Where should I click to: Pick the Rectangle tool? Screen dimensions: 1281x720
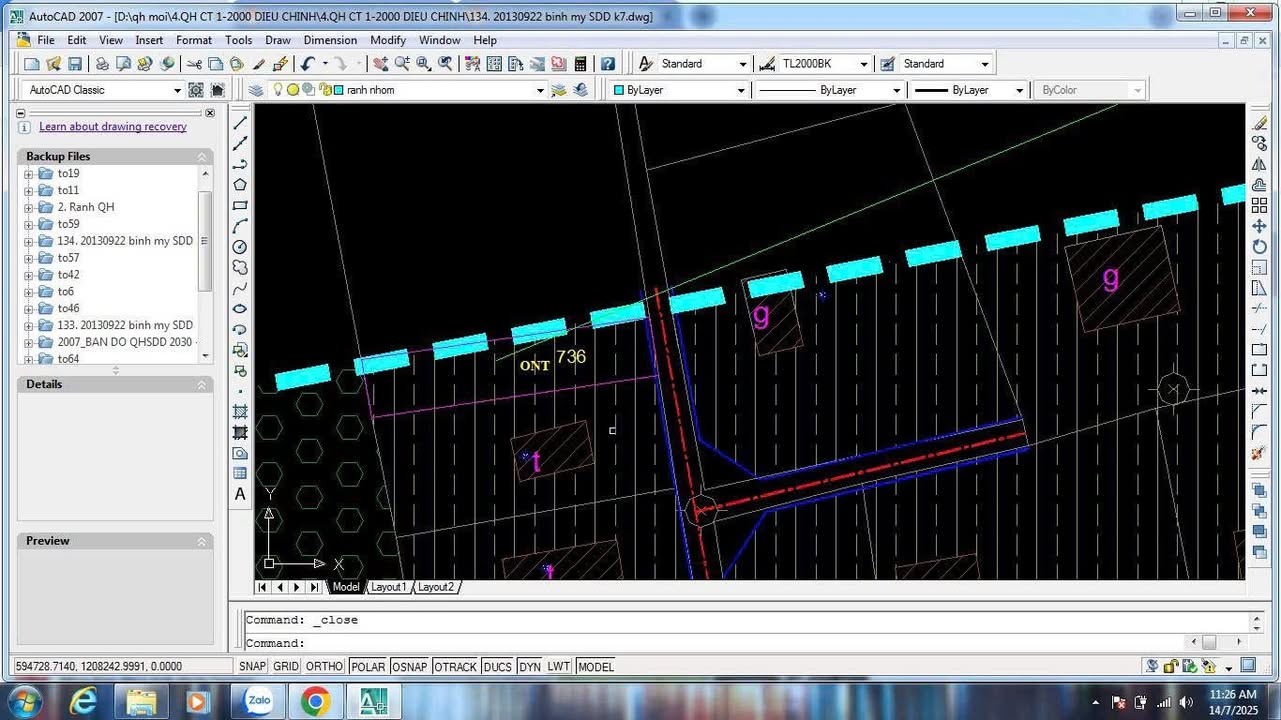(240, 205)
